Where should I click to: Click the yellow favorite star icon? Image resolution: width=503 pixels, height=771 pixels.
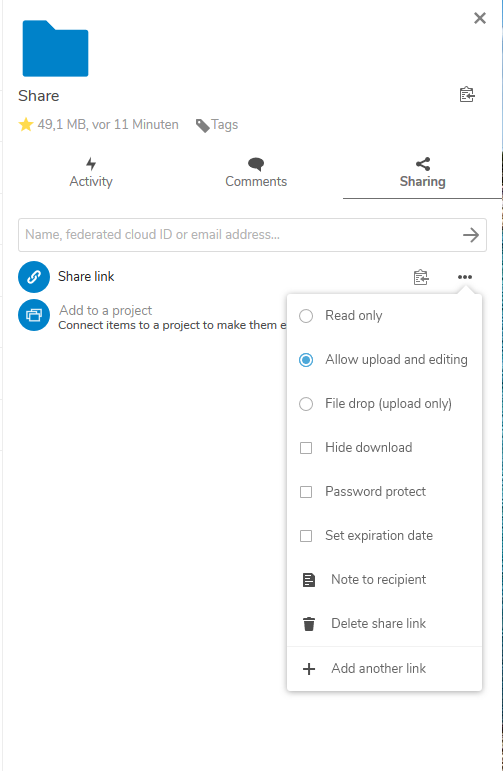point(26,124)
